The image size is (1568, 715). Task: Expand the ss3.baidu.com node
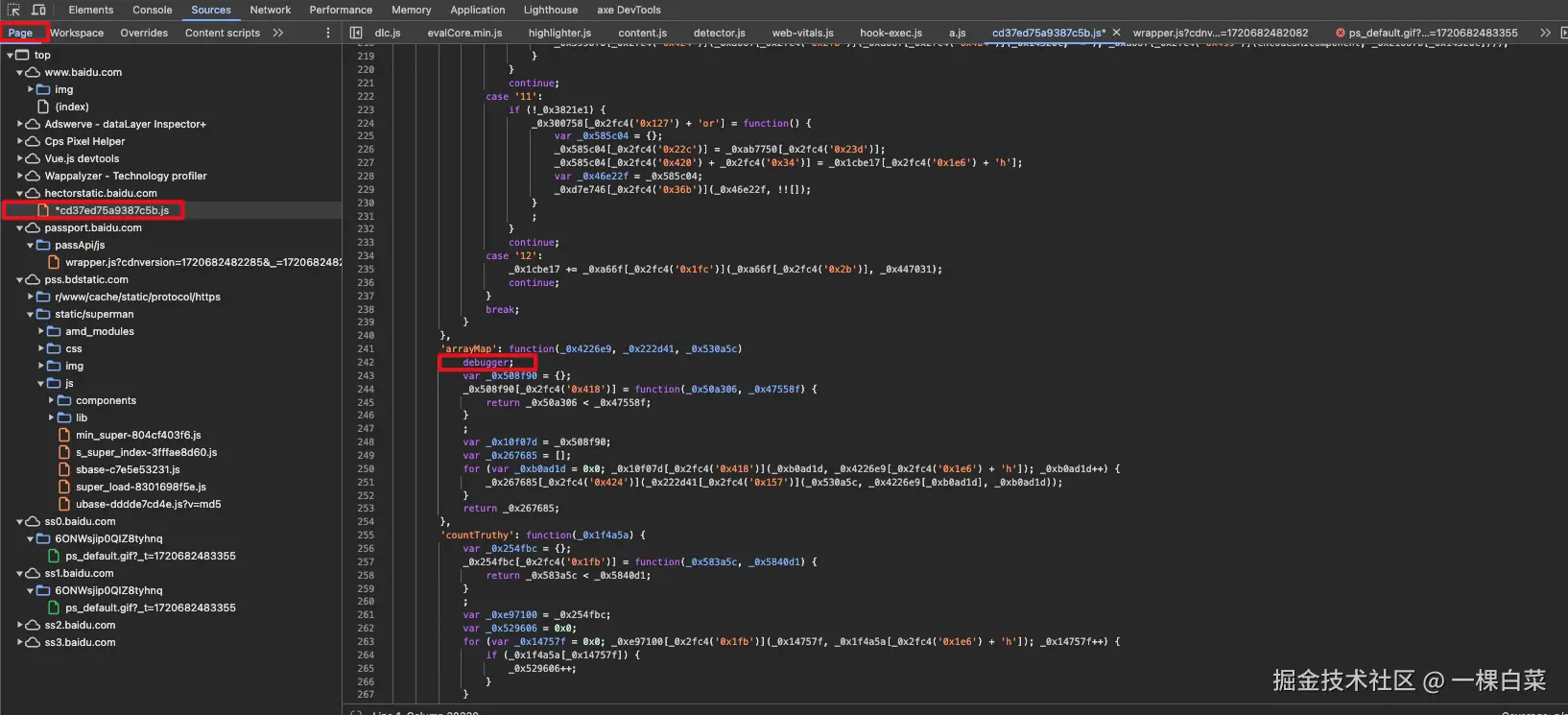20,642
